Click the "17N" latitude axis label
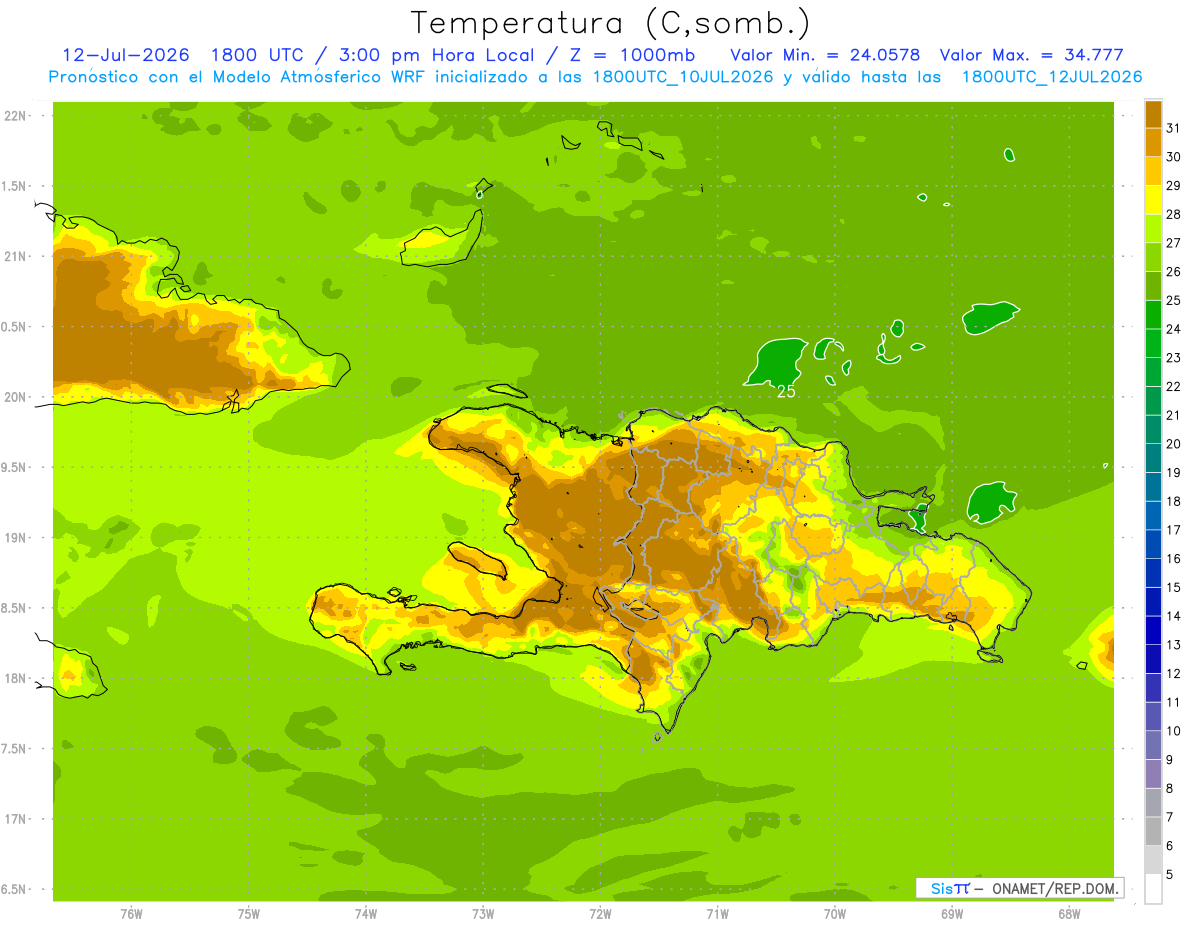 (15, 819)
